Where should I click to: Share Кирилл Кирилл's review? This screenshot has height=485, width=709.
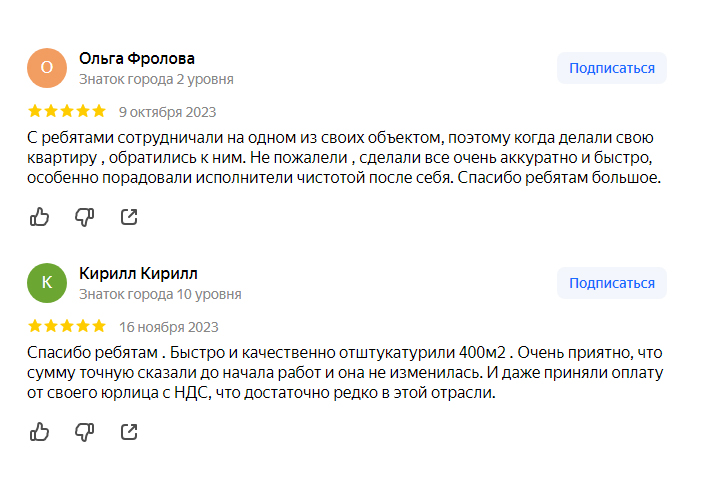(x=129, y=431)
